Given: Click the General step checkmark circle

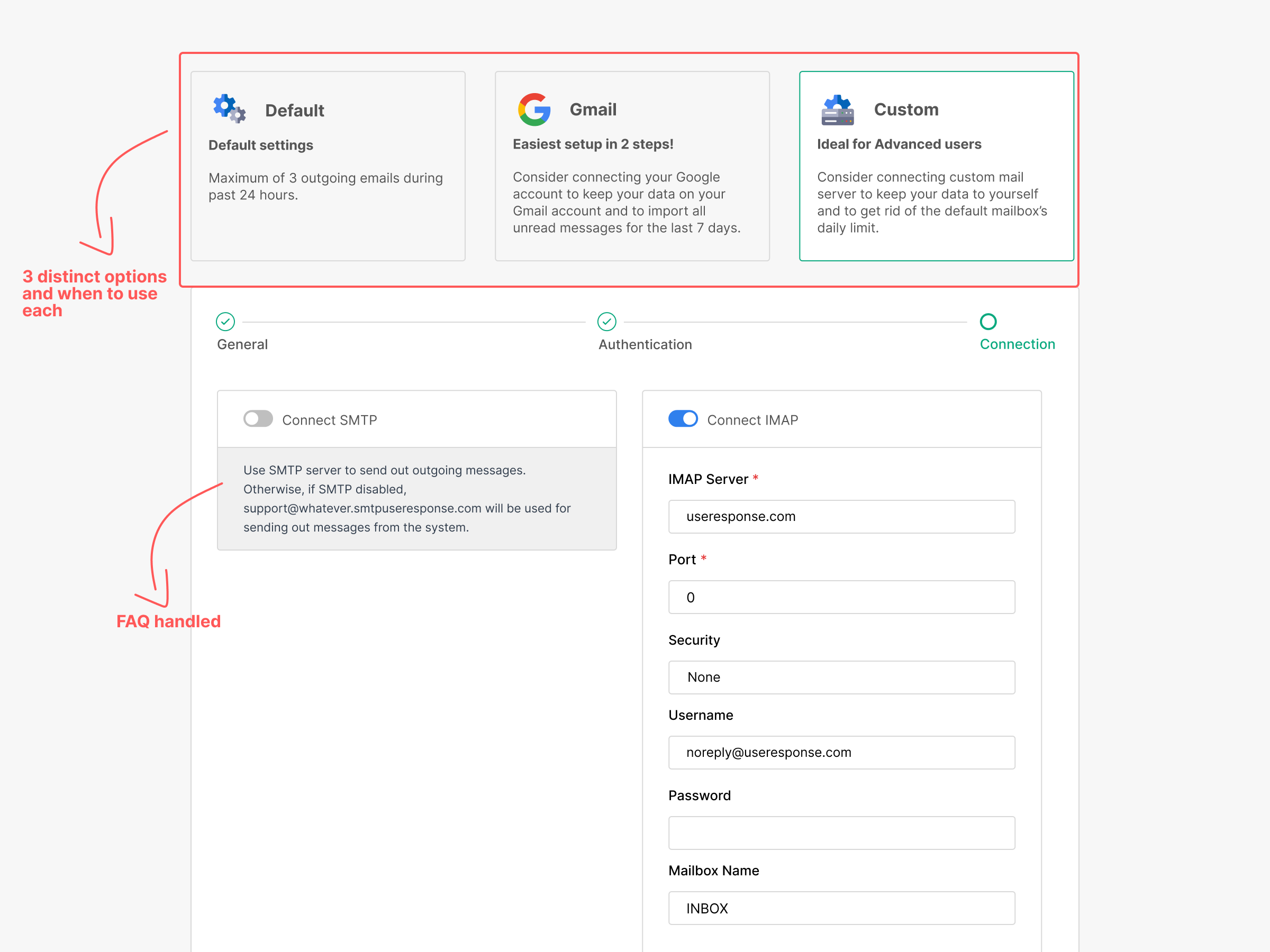Looking at the screenshot, I should 225,322.
